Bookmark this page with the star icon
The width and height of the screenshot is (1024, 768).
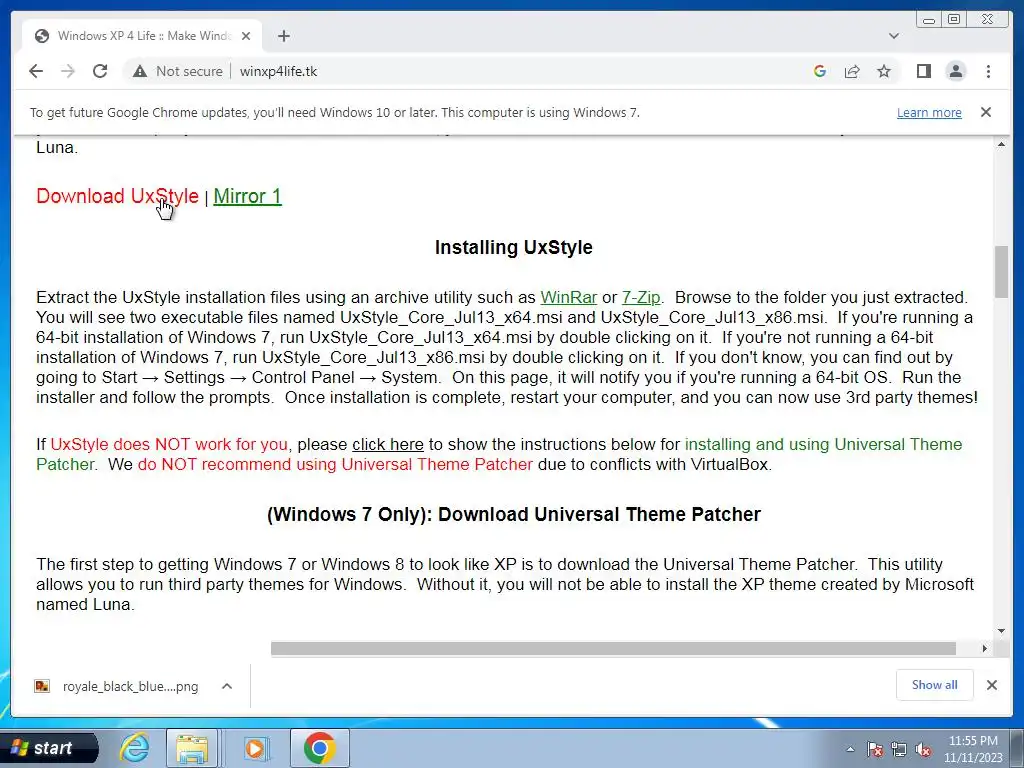coord(884,71)
